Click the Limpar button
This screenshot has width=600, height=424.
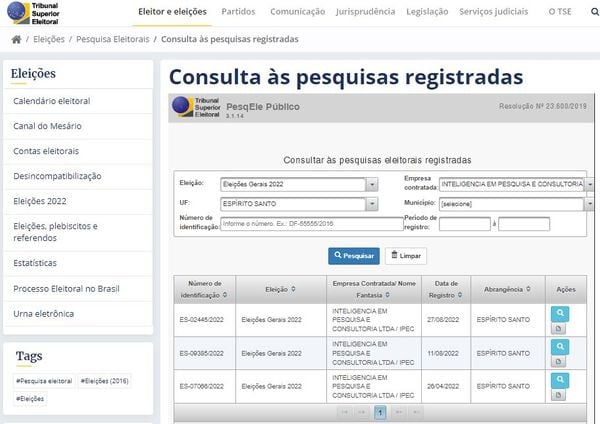[x=406, y=256]
